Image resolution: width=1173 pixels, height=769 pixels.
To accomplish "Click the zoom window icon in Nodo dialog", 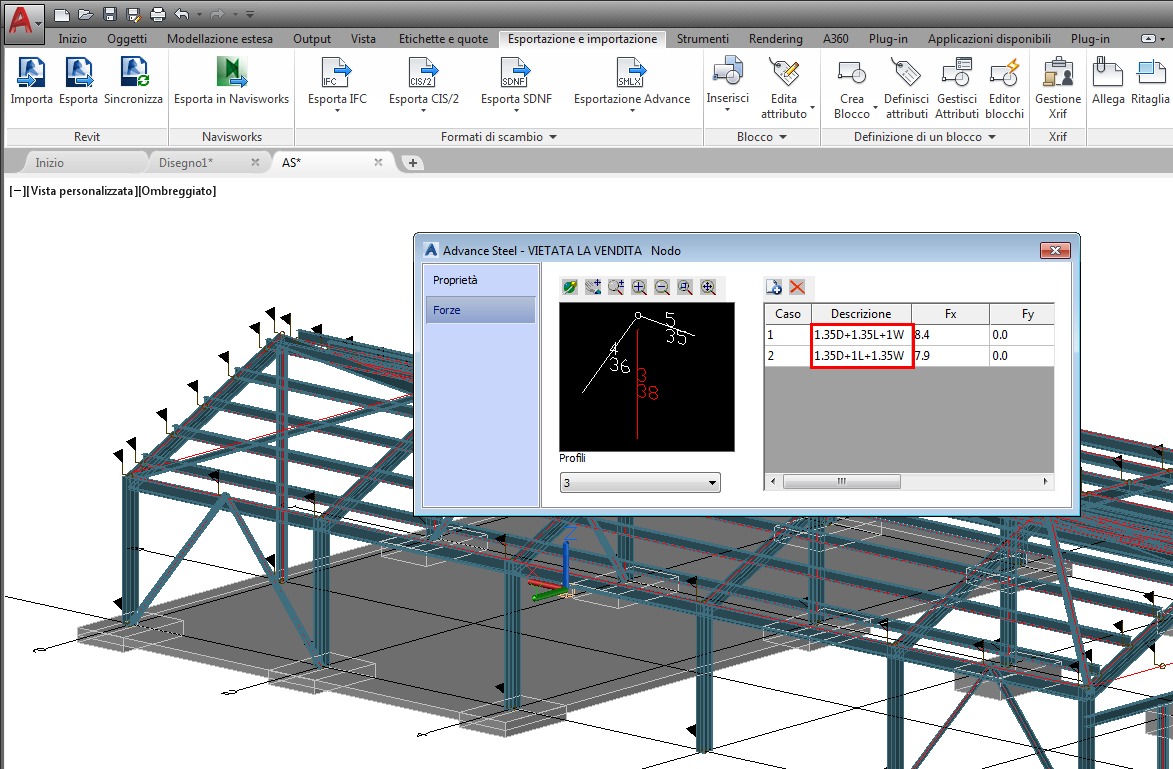I will pos(685,287).
